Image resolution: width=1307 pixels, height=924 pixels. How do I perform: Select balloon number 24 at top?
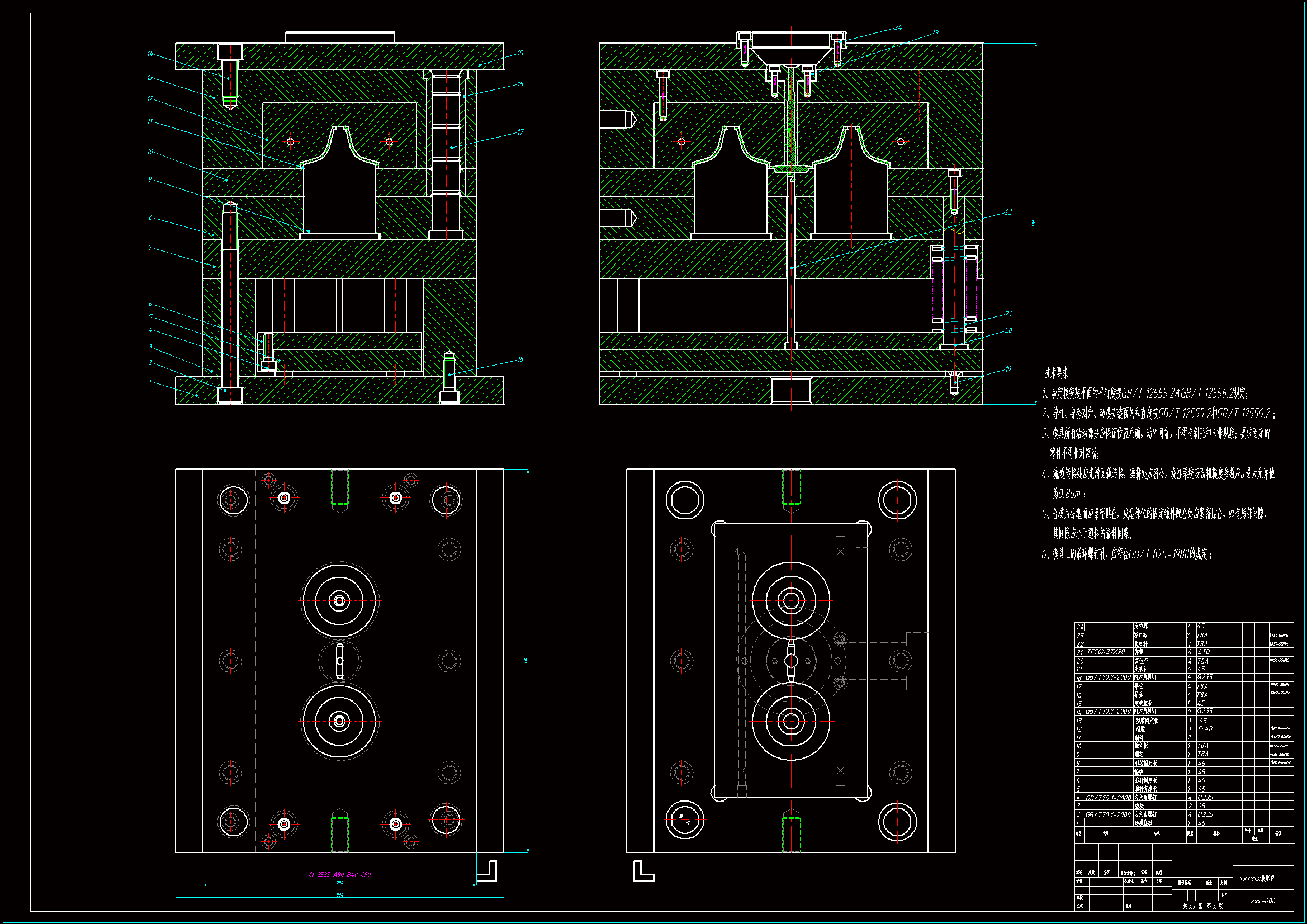[898, 27]
